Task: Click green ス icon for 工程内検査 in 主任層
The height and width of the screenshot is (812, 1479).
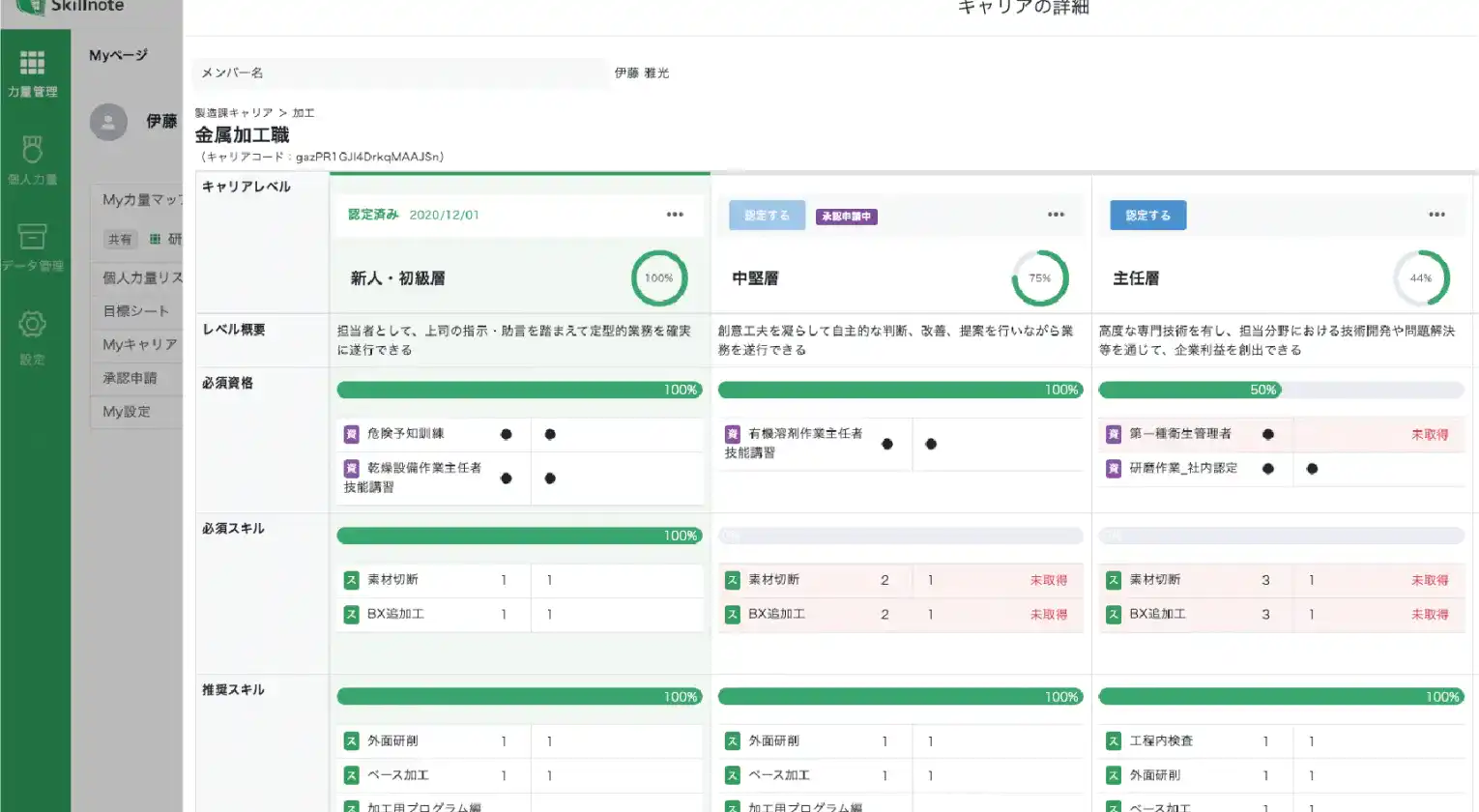Action: 1114,741
